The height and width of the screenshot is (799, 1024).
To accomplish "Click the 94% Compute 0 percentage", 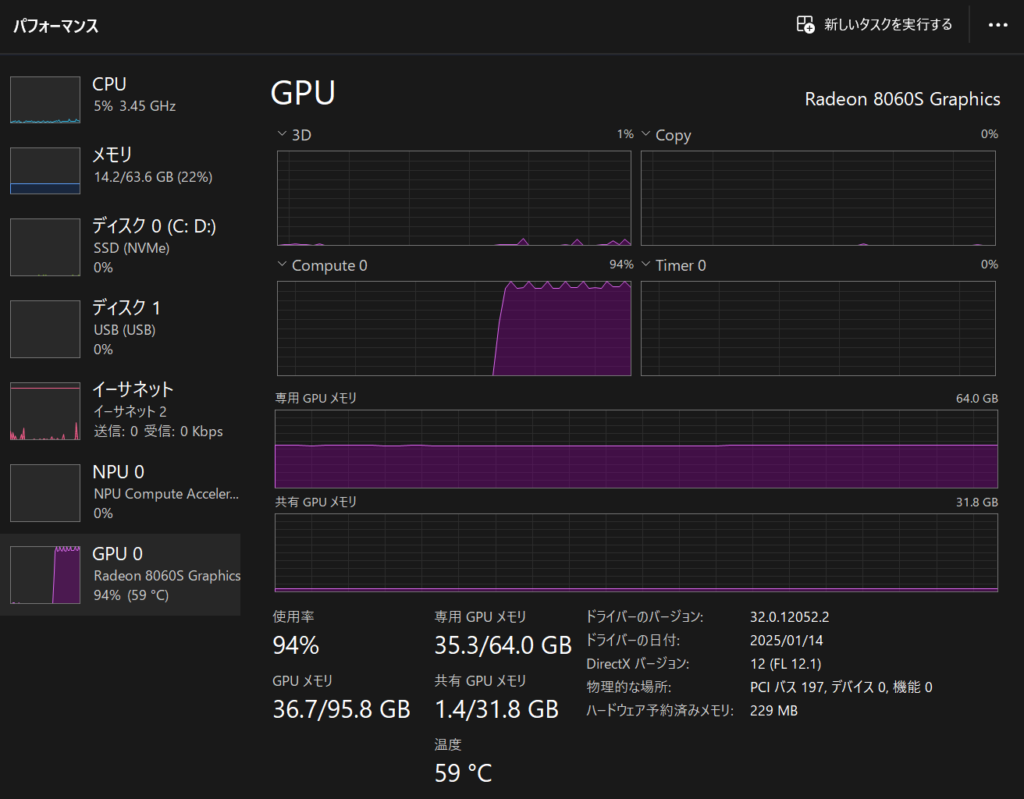I will click(x=621, y=265).
